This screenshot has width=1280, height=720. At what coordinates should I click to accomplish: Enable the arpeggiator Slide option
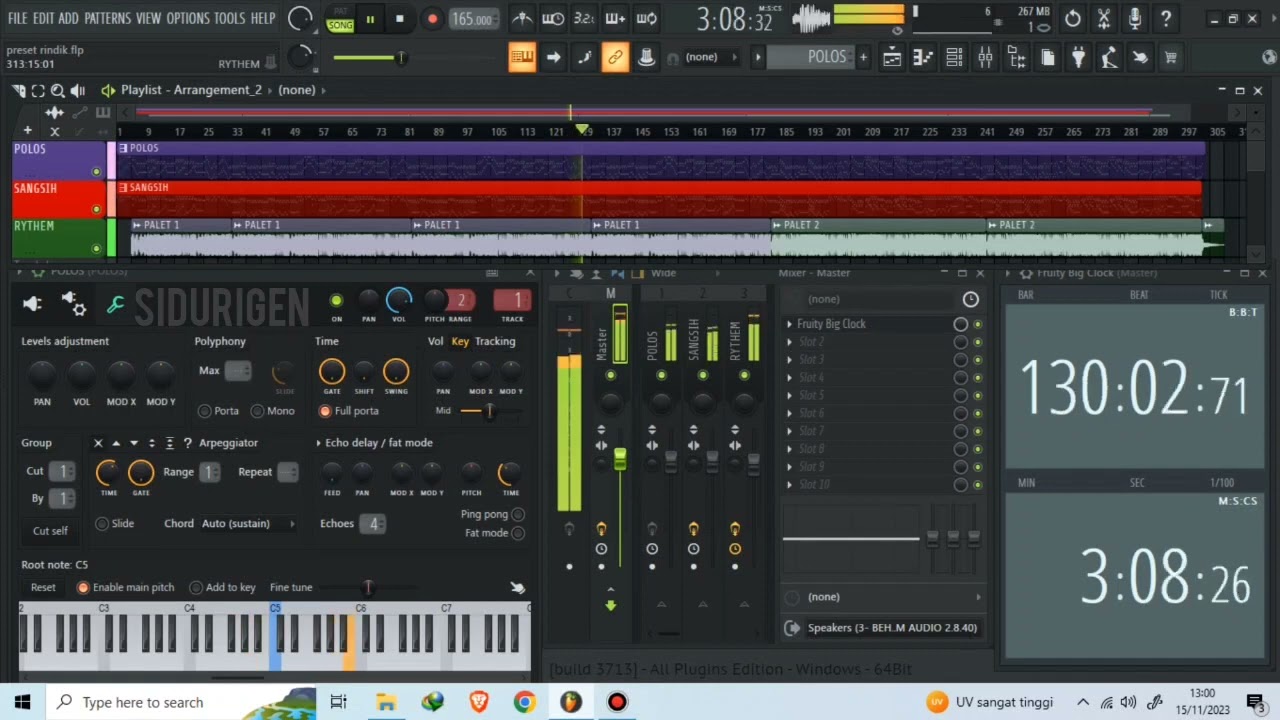pos(102,524)
